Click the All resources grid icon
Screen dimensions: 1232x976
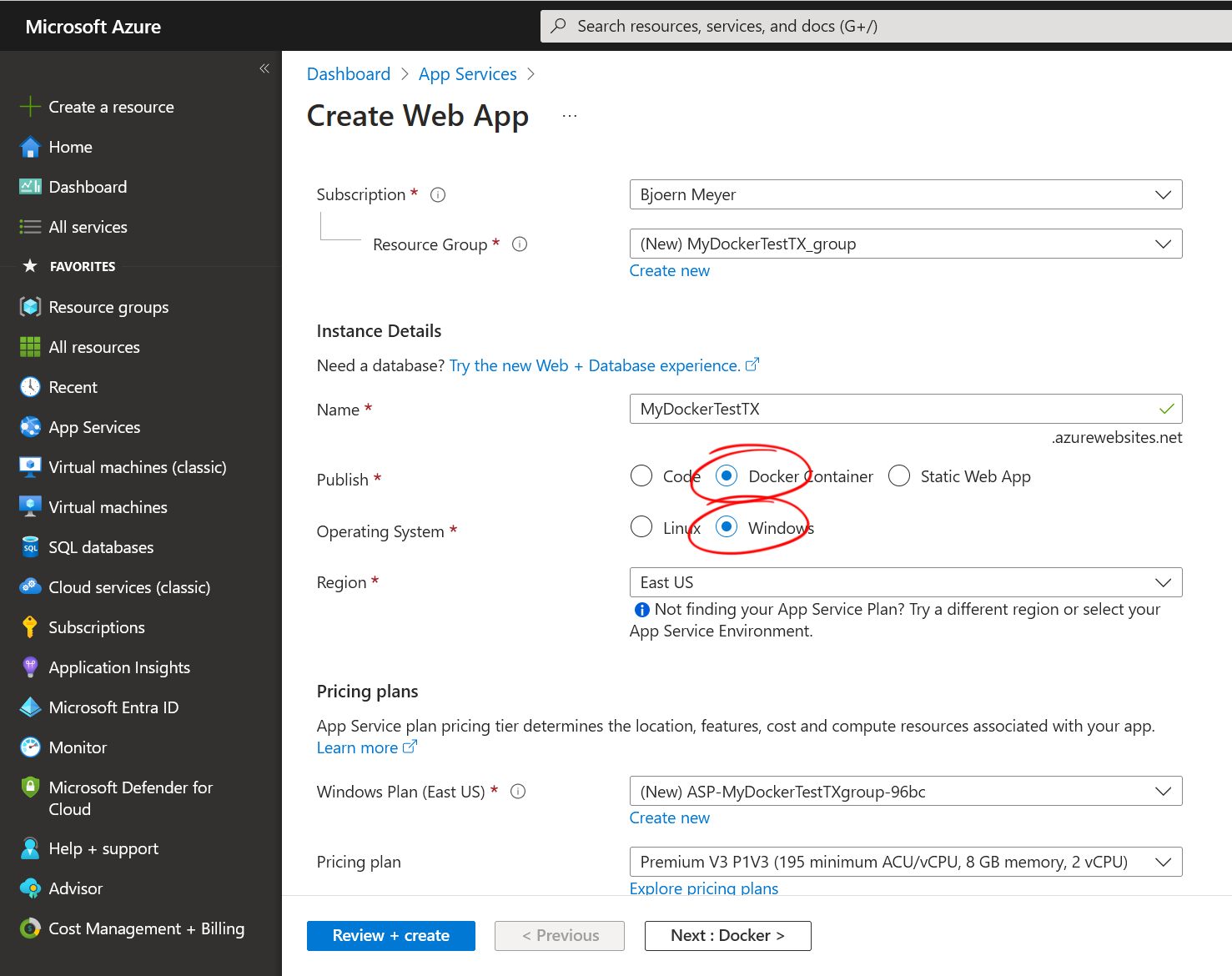point(30,347)
